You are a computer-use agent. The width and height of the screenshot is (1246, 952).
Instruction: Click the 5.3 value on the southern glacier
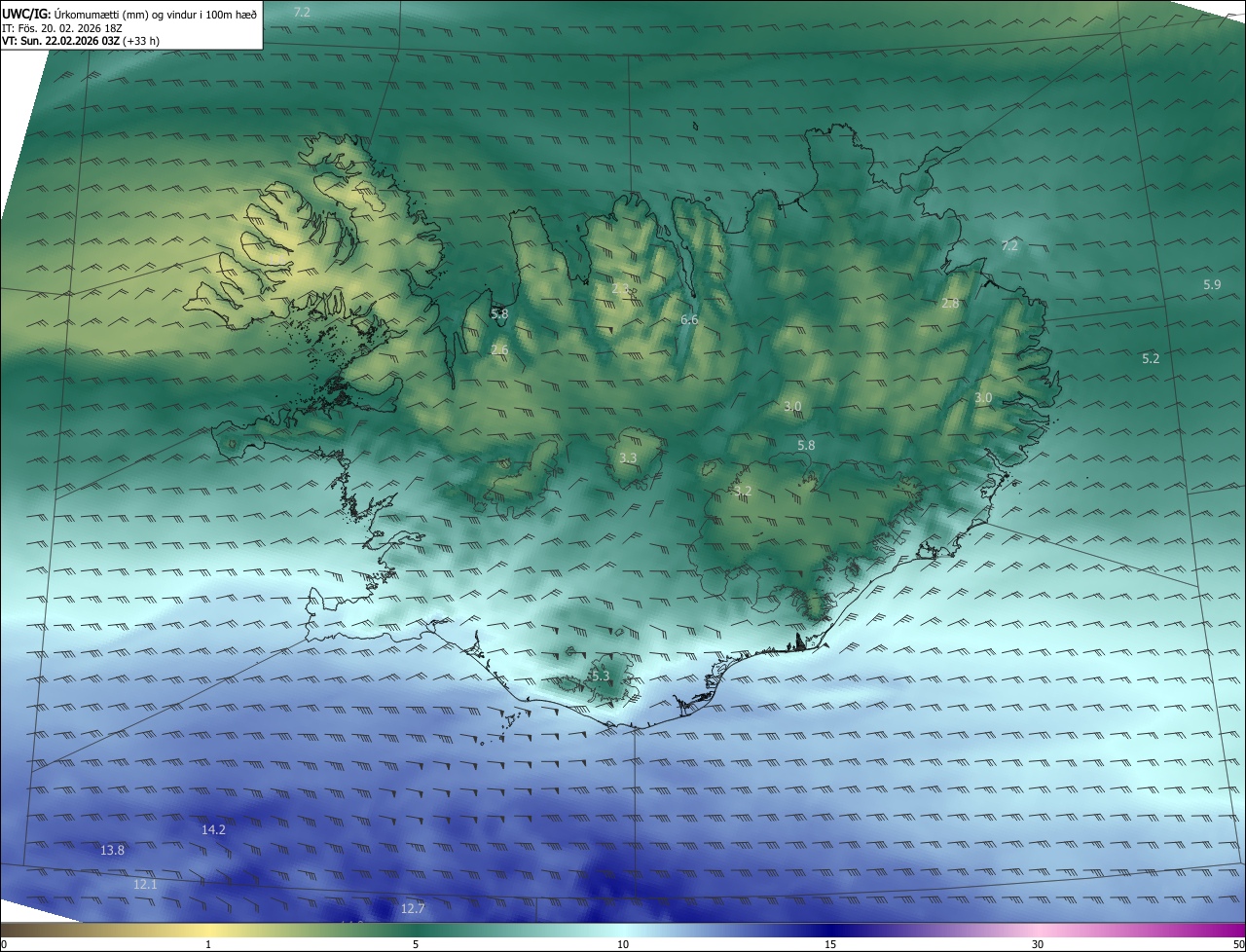click(600, 676)
